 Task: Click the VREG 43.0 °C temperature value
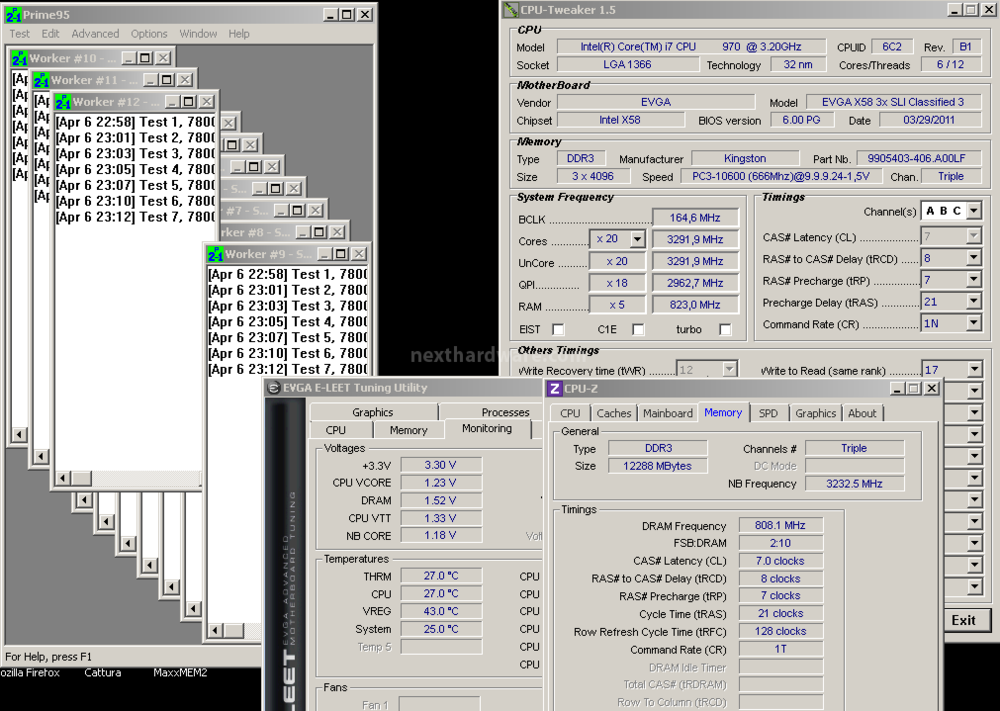[x=441, y=611]
